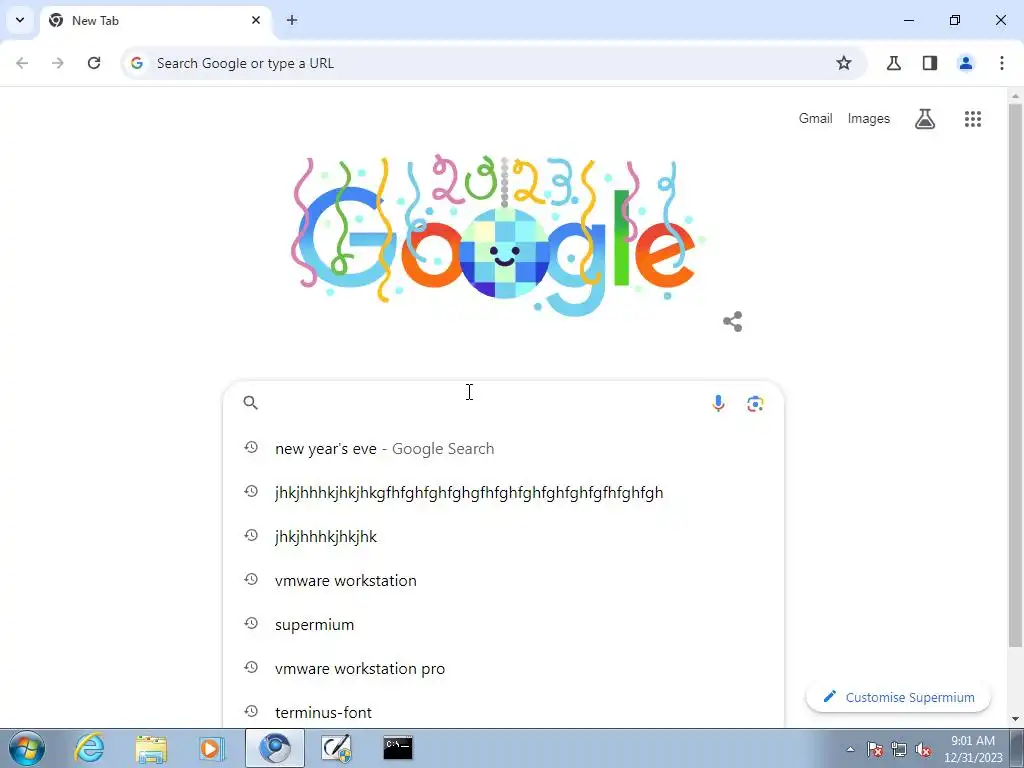Screen dimensions: 1024x768
Task: Open a new tab with plus button
Action: [x=292, y=20]
